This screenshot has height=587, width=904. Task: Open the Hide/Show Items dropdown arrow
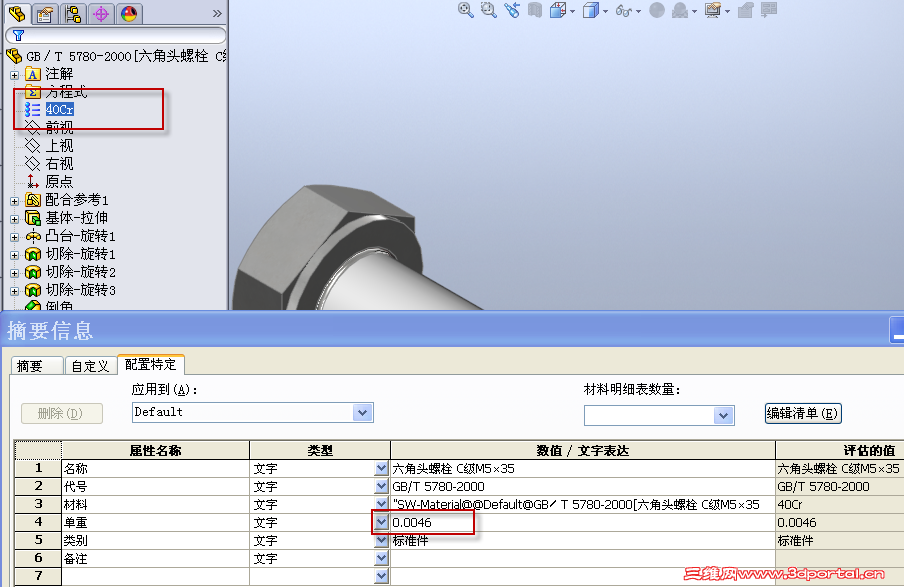pyautogui.click(x=638, y=12)
